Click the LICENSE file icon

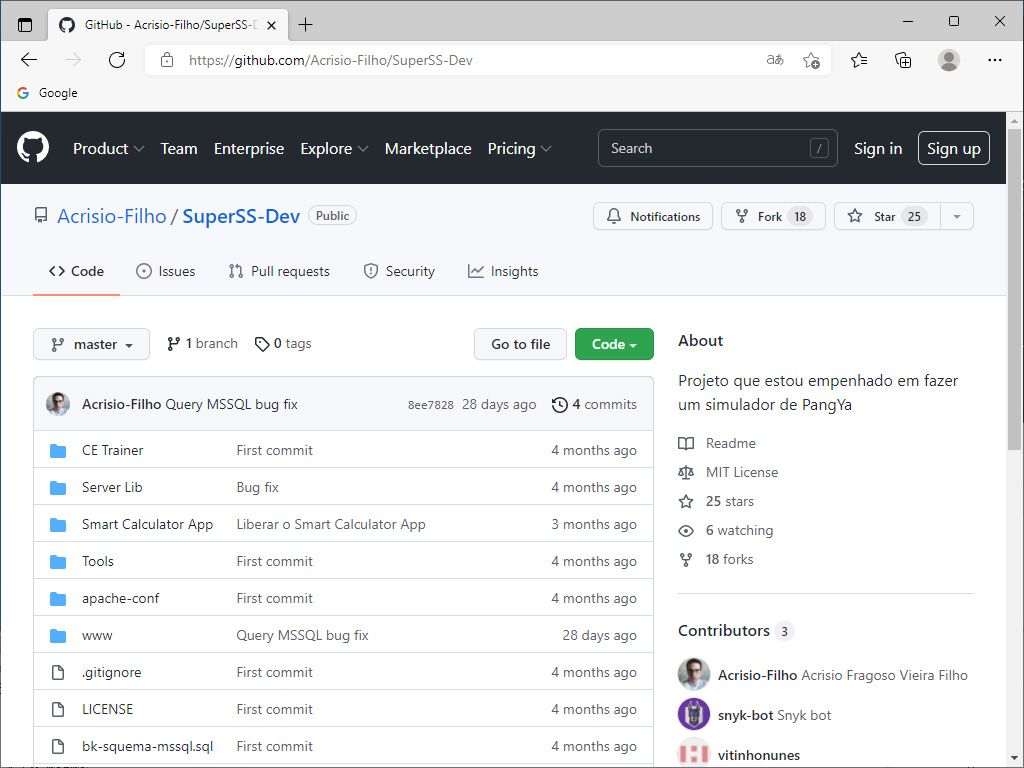[x=58, y=709]
